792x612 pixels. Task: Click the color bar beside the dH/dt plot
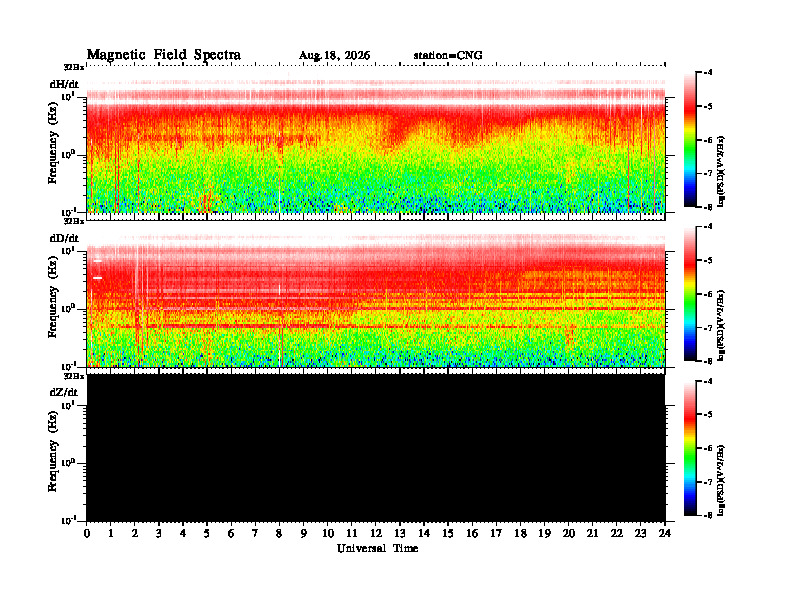coord(690,140)
